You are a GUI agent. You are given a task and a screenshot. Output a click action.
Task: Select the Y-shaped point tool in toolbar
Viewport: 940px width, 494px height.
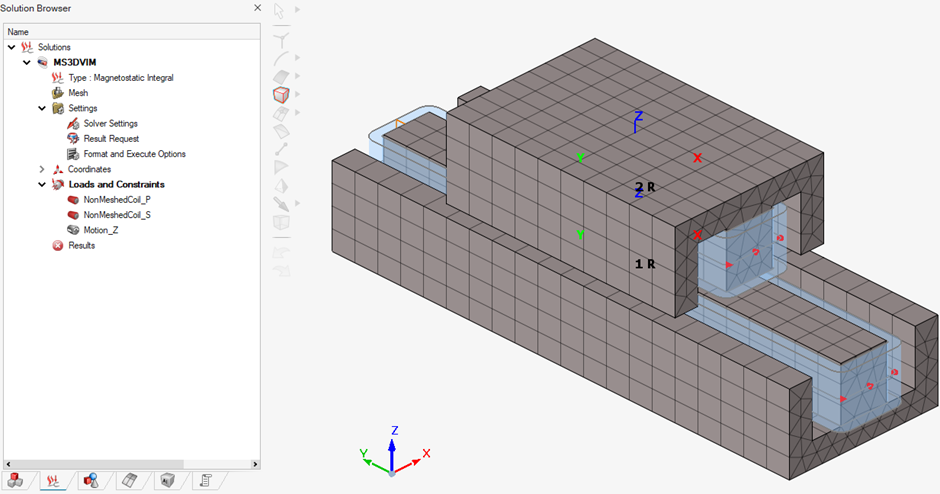tap(280, 38)
